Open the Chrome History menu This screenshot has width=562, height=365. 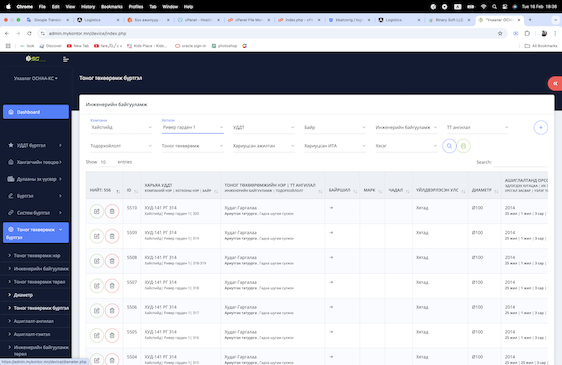[88, 6]
